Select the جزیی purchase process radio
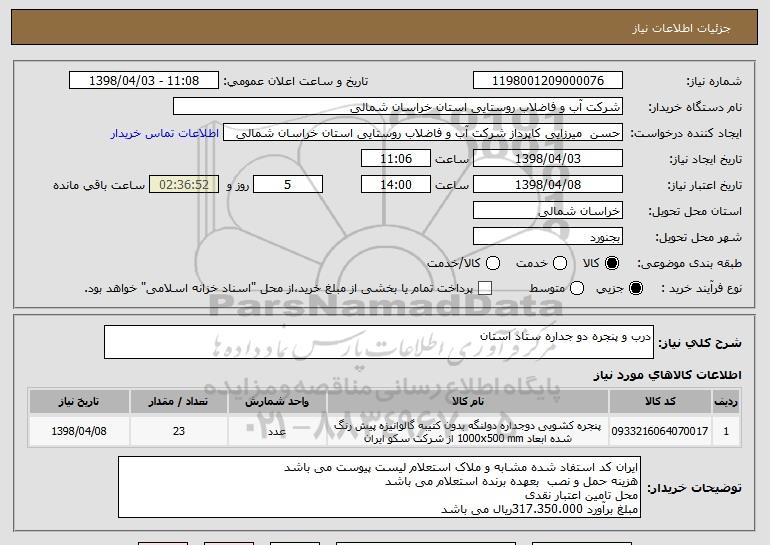The height and width of the screenshot is (545, 770). 636,289
